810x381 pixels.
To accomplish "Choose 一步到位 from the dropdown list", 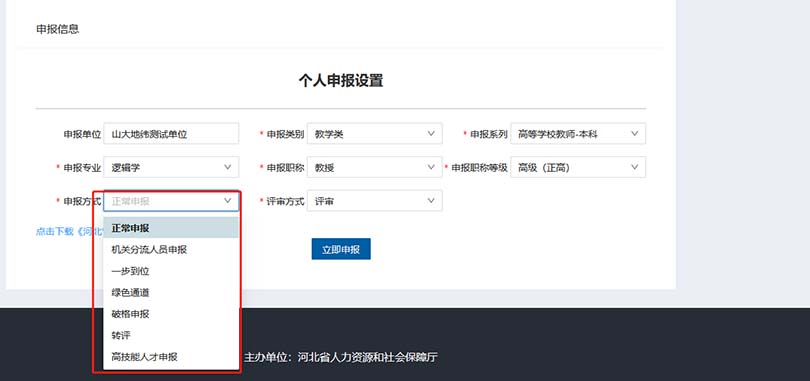I will click(x=171, y=271).
